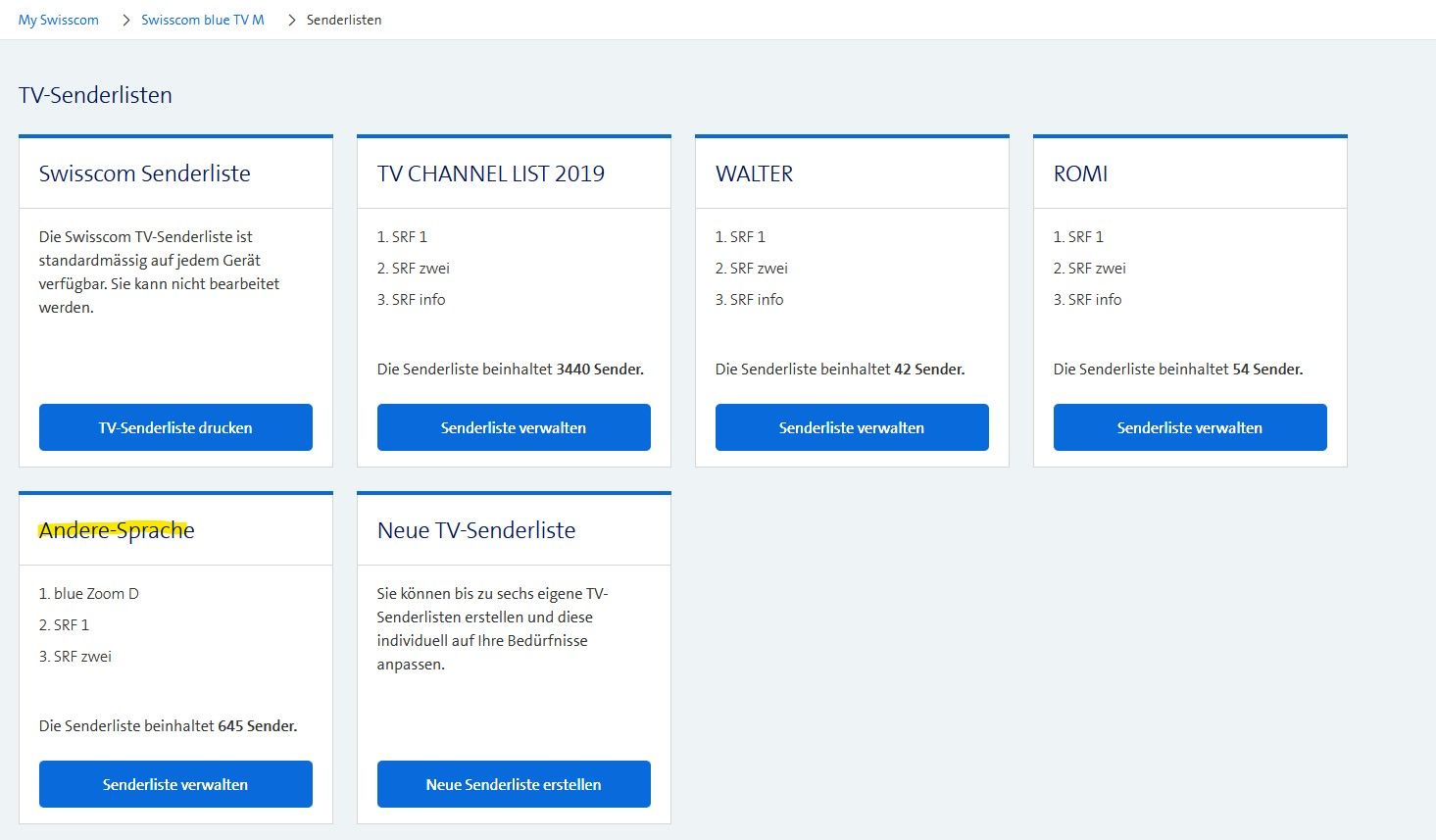The height and width of the screenshot is (840, 1436).
Task: Click the Swisscom Senderliste description paragraph
Action: [160, 272]
